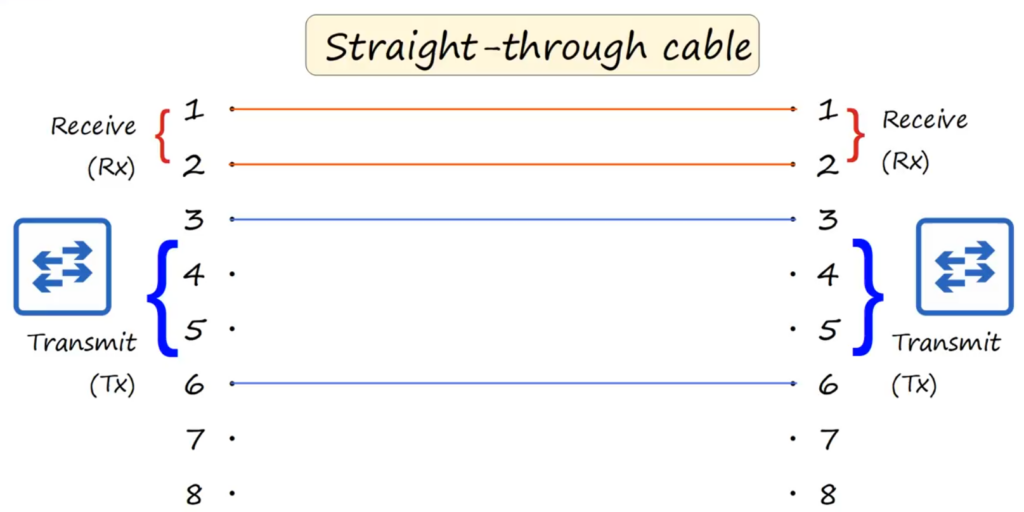This screenshot has width=1024, height=512.
Task: Select pin number 8 on left side
Action: pyautogui.click(x=193, y=494)
